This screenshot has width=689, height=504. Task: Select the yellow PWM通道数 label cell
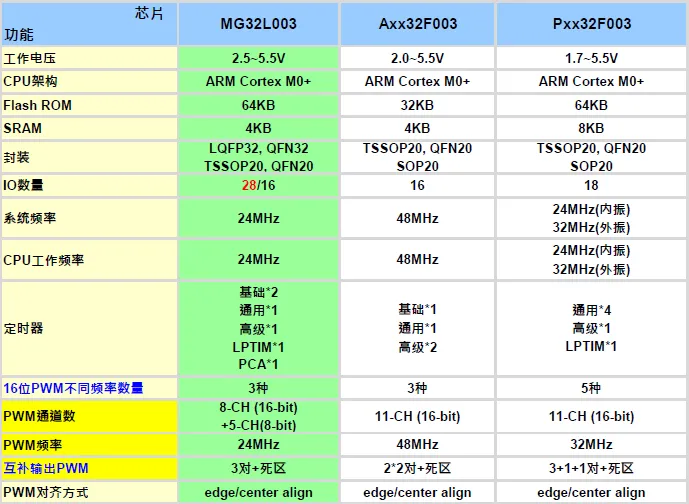click(x=39, y=416)
